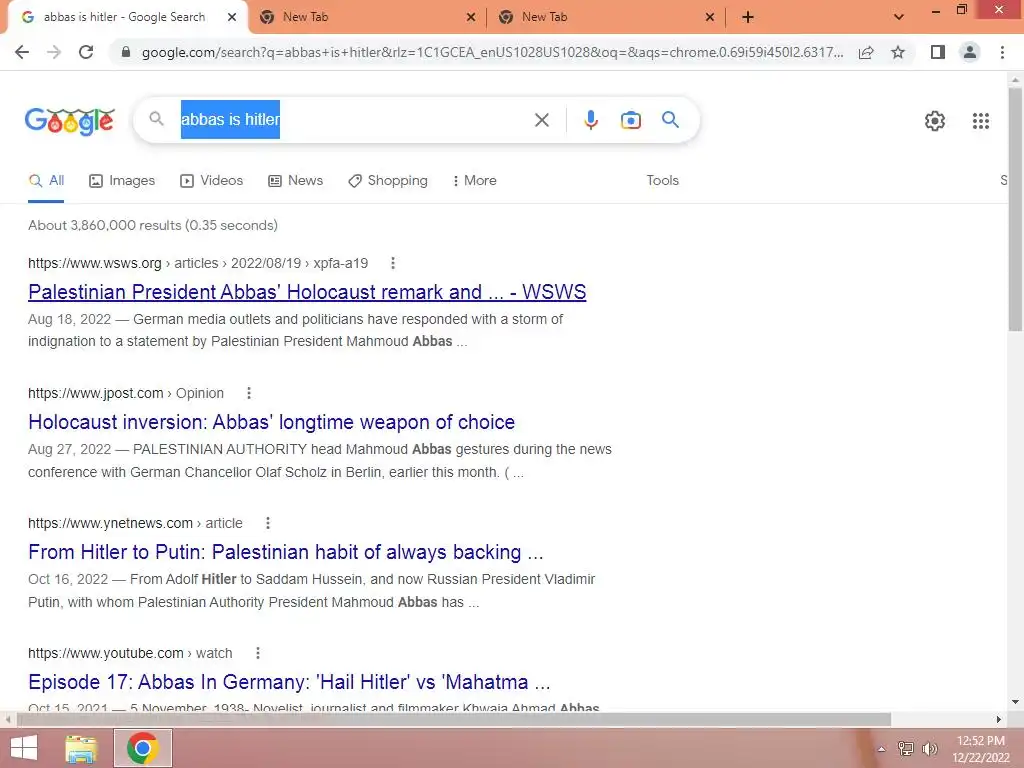Screen dimensions: 1024x768
Task: Open the search Tools options
Action: pos(662,181)
